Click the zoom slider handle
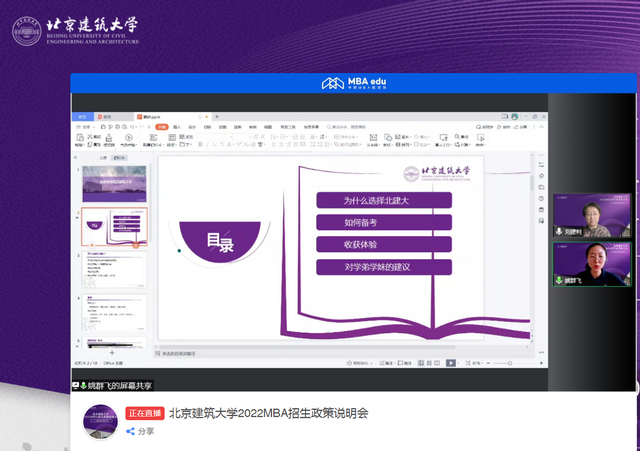 pyautogui.click(x=510, y=363)
